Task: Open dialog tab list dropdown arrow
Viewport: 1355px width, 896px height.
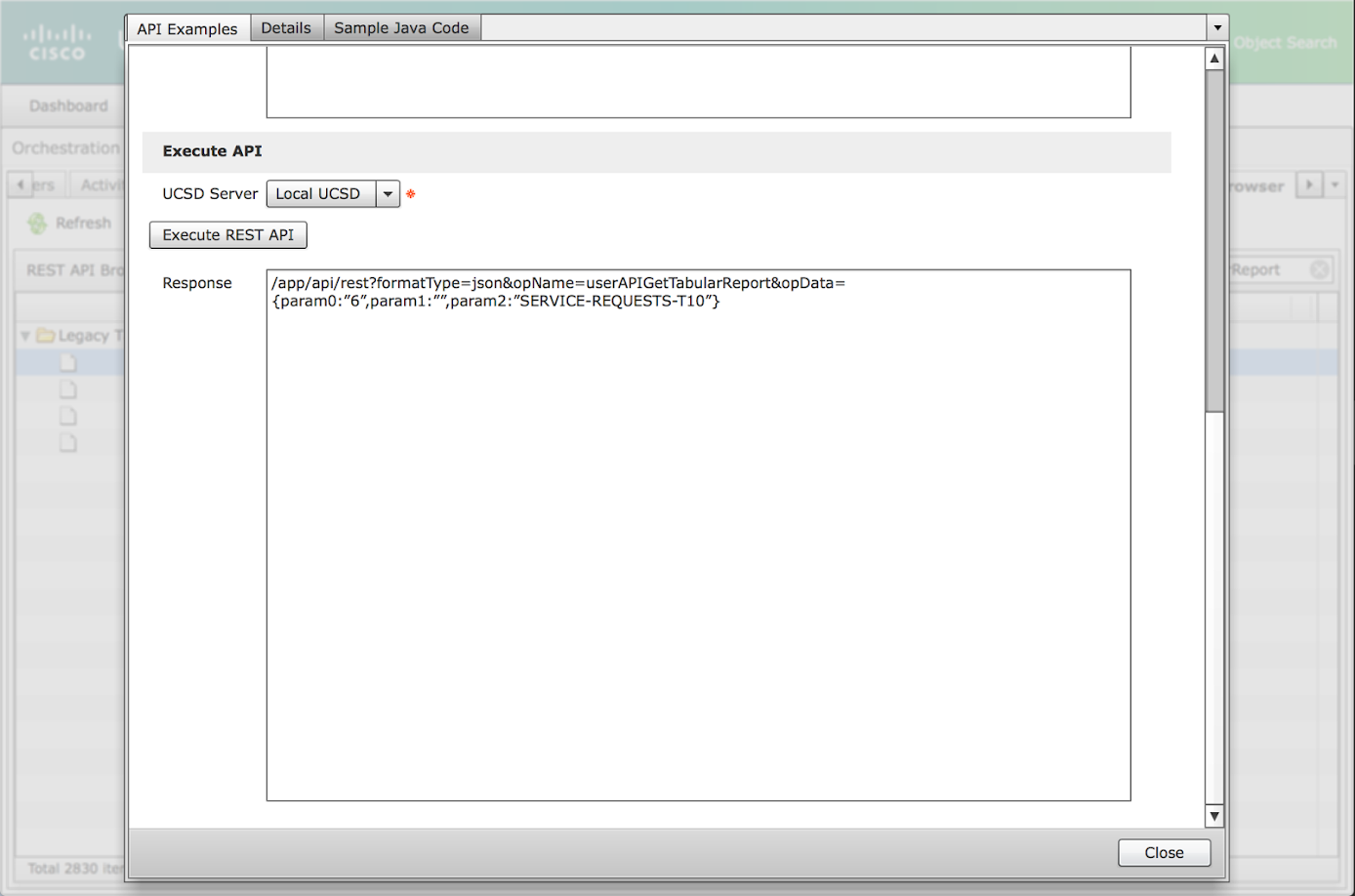Action: pos(1217,28)
